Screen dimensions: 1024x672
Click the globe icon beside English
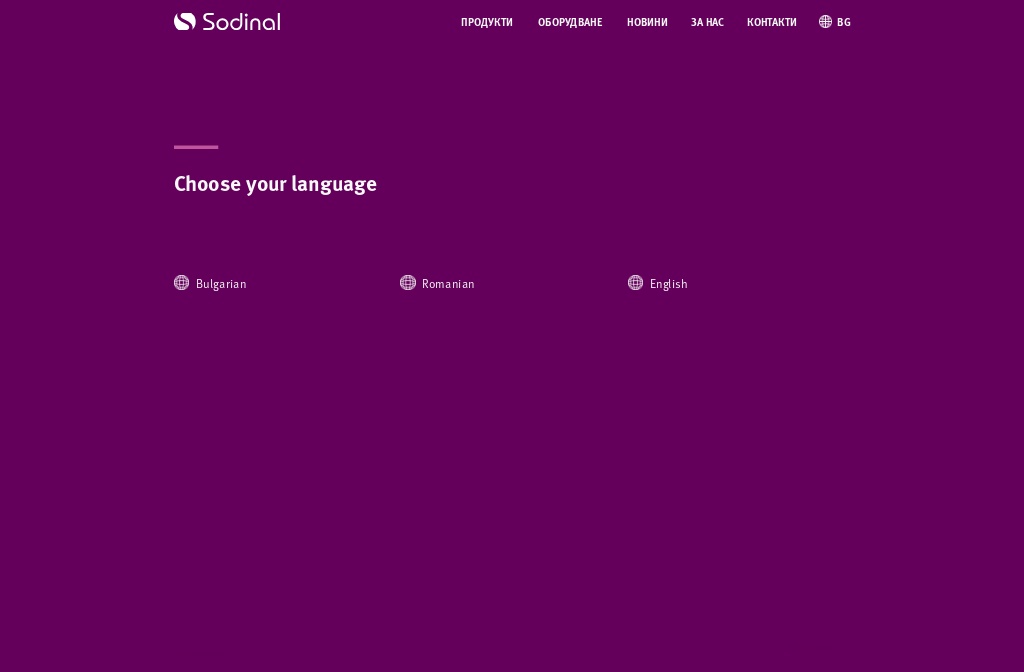click(x=636, y=283)
